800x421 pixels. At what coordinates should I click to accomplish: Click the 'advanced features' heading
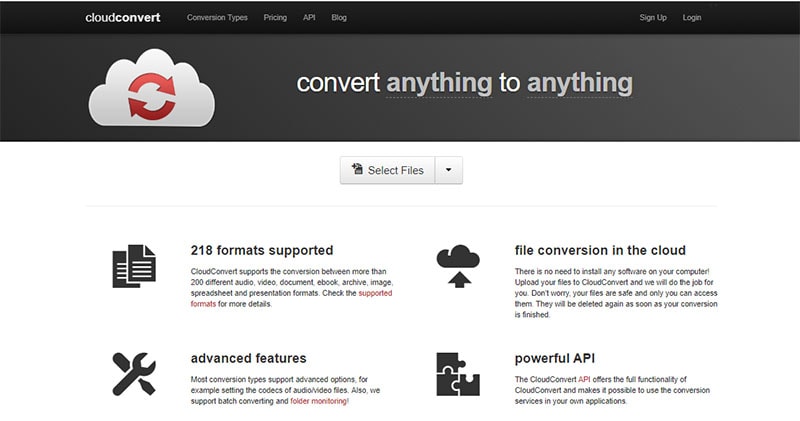(248, 358)
